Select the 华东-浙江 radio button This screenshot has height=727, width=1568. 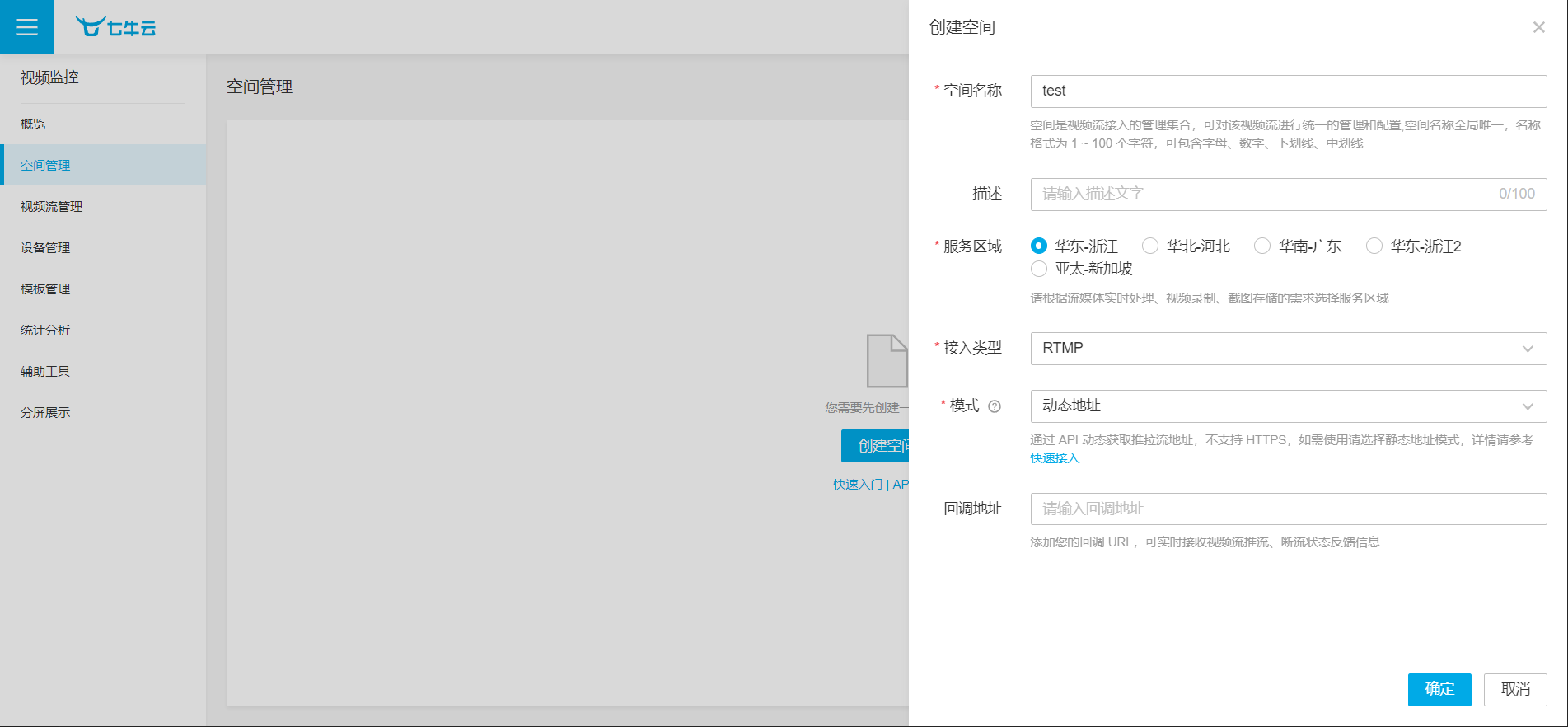click(1039, 246)
